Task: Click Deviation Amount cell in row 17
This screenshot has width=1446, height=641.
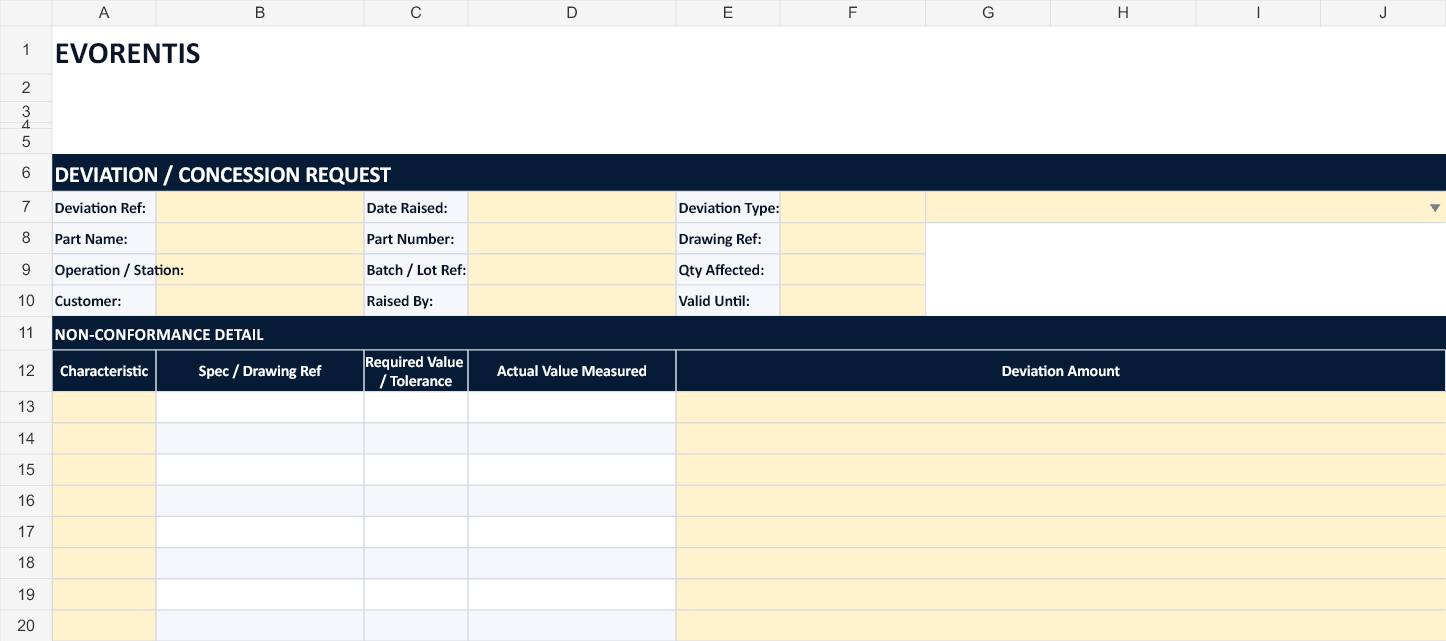Action: [1061, 532]
